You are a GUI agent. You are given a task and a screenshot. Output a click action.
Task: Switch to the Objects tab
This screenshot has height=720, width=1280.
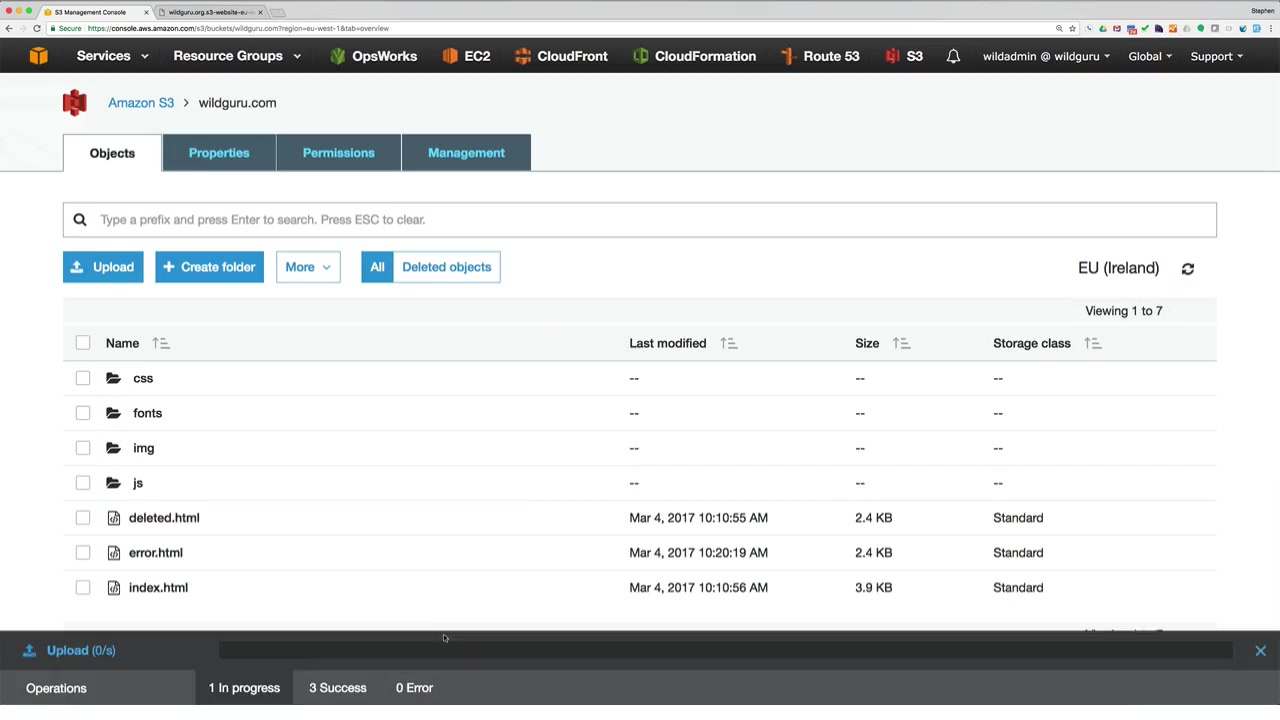click(x=112, y=153)
